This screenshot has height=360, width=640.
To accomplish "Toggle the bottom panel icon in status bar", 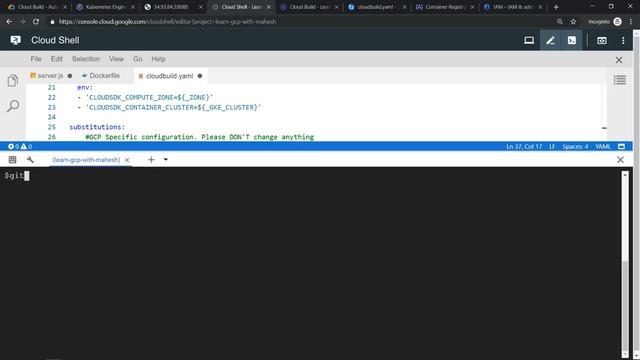I will point(621,147).
